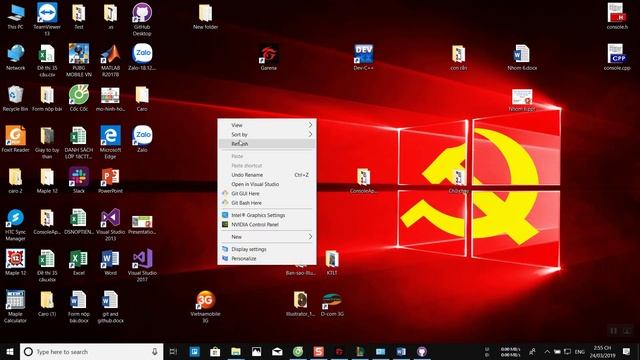640x360 pixels.
Task: Select the Dev-C++ desktop icon
Action: 363,57
